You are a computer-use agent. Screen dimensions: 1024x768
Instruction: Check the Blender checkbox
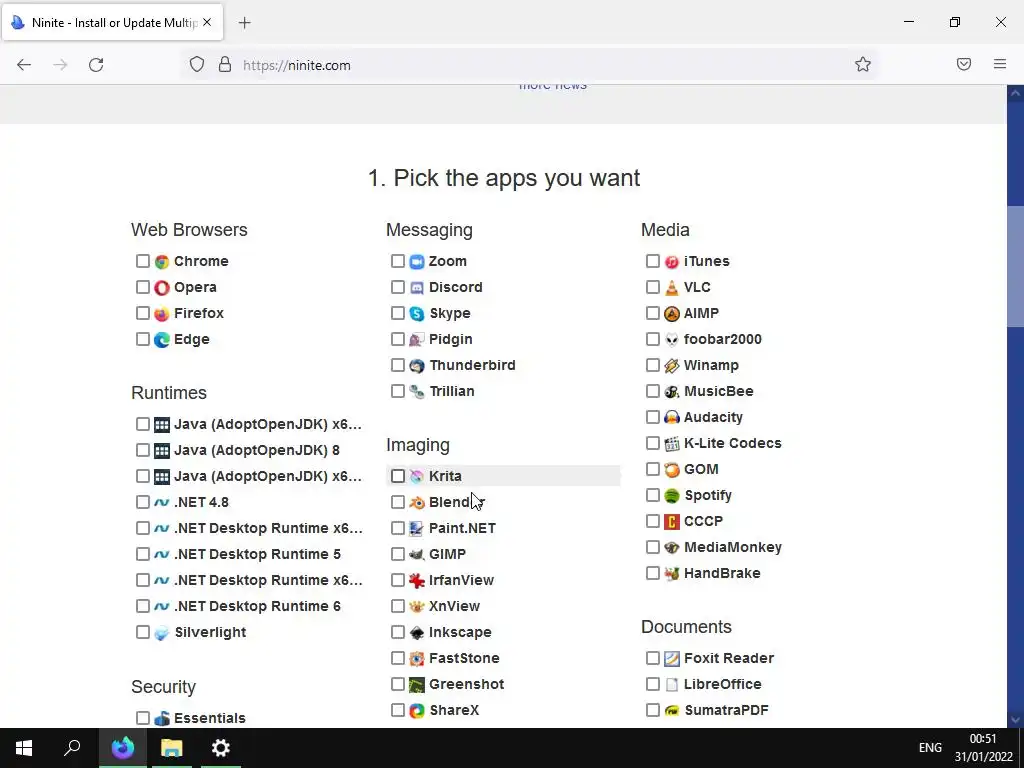pyautogui.click(x=398, y=502)
